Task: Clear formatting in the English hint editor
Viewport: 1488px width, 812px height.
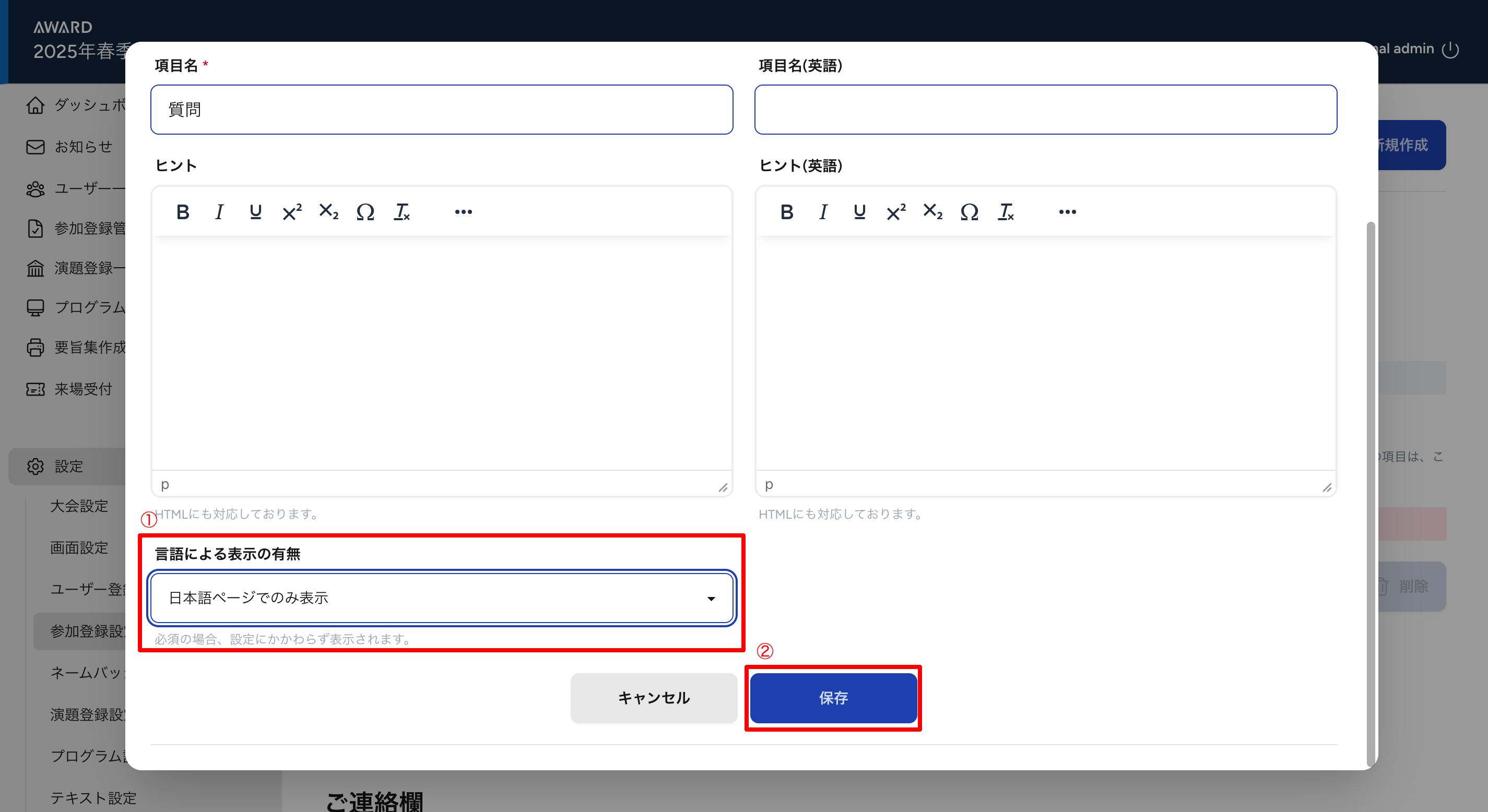Action: tap(1006, 212)
